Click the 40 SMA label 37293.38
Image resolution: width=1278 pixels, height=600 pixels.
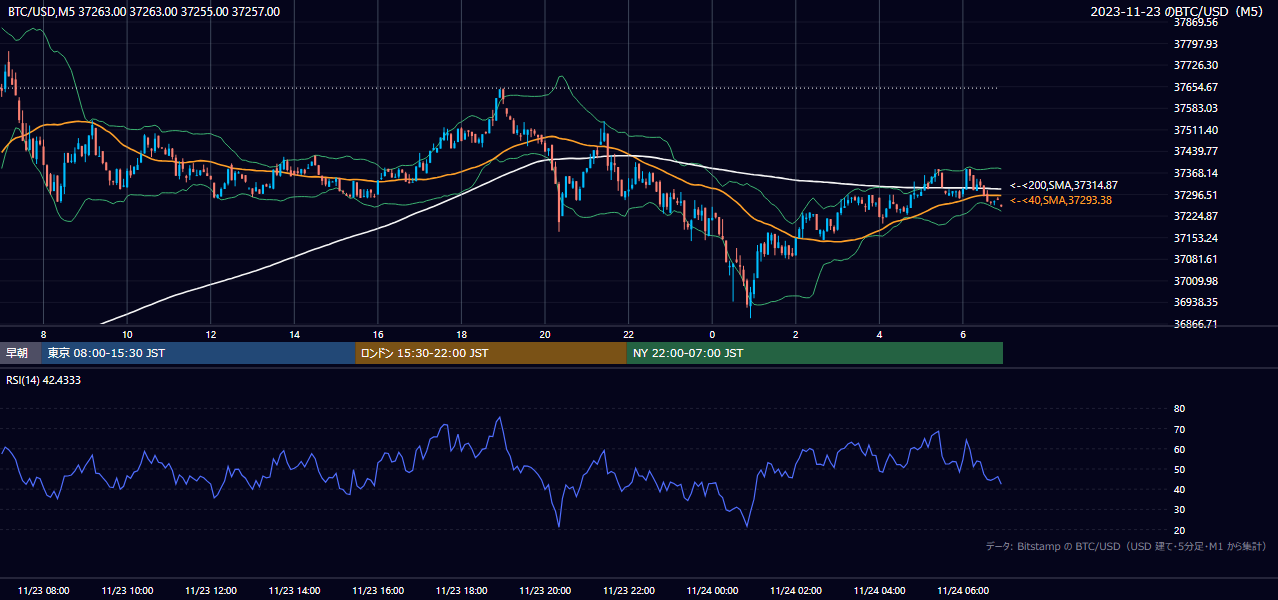click(1061, 200)
